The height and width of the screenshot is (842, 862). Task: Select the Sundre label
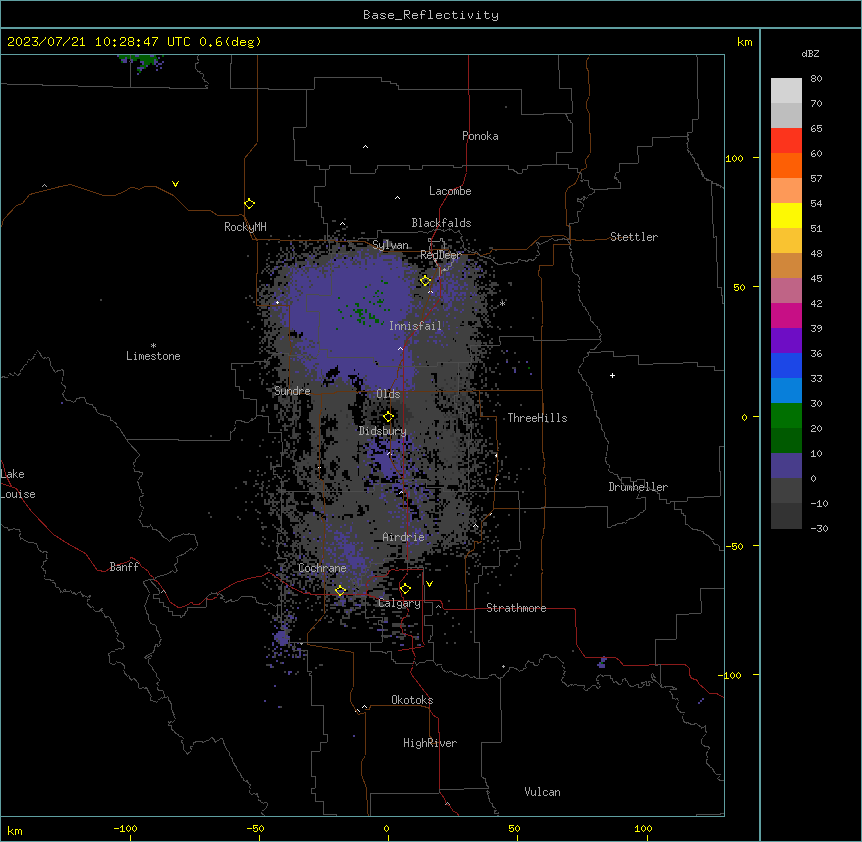(292, 391)
